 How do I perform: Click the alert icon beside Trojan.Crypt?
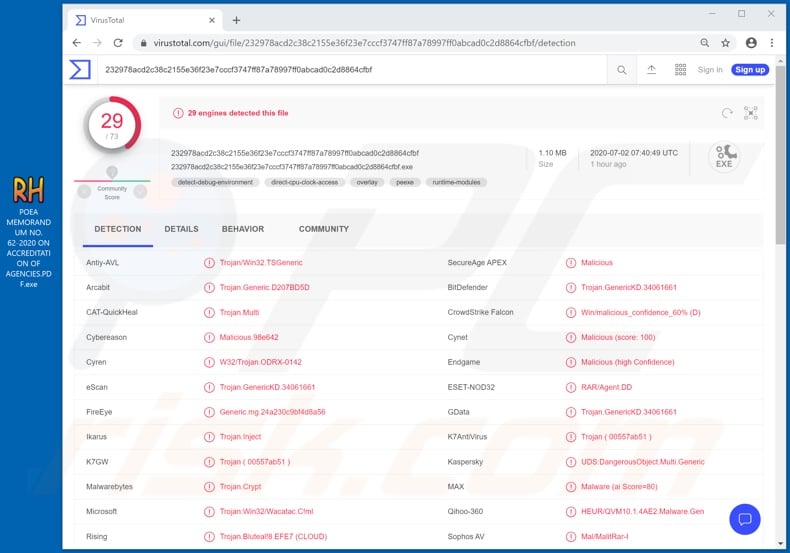click(209, 487)
